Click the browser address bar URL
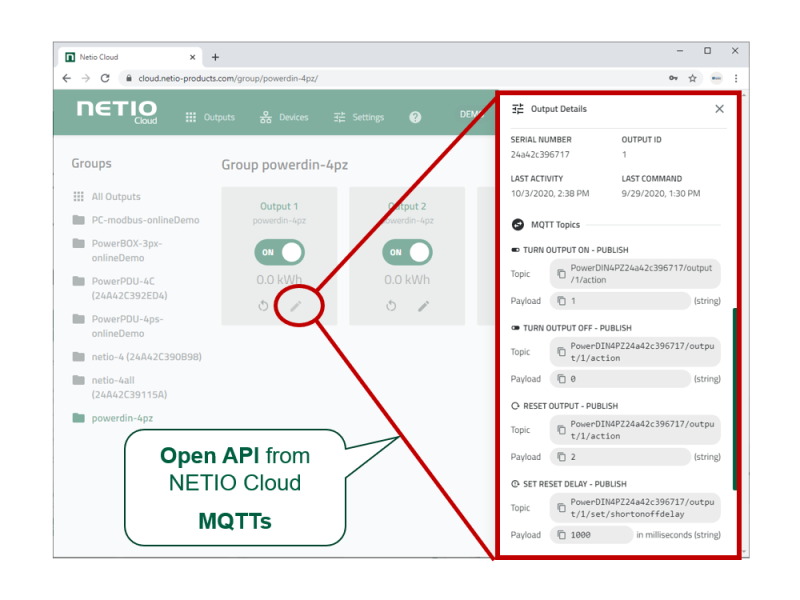The height and width of the screenshot is (600, 800). point(228,78)
